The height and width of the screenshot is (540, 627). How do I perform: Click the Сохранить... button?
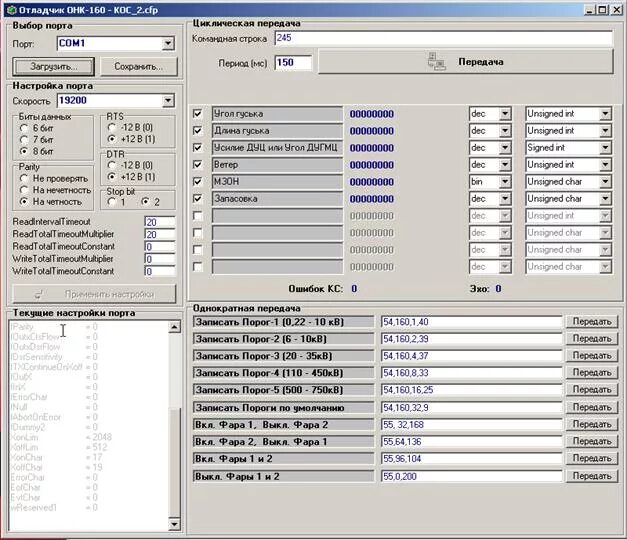coord(138,66)
